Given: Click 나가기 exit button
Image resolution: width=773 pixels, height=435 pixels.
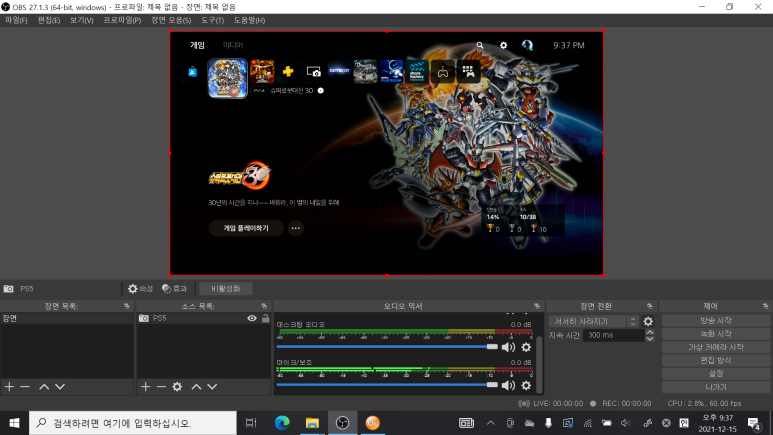Looking at the screenshot, I should [716, 387].
